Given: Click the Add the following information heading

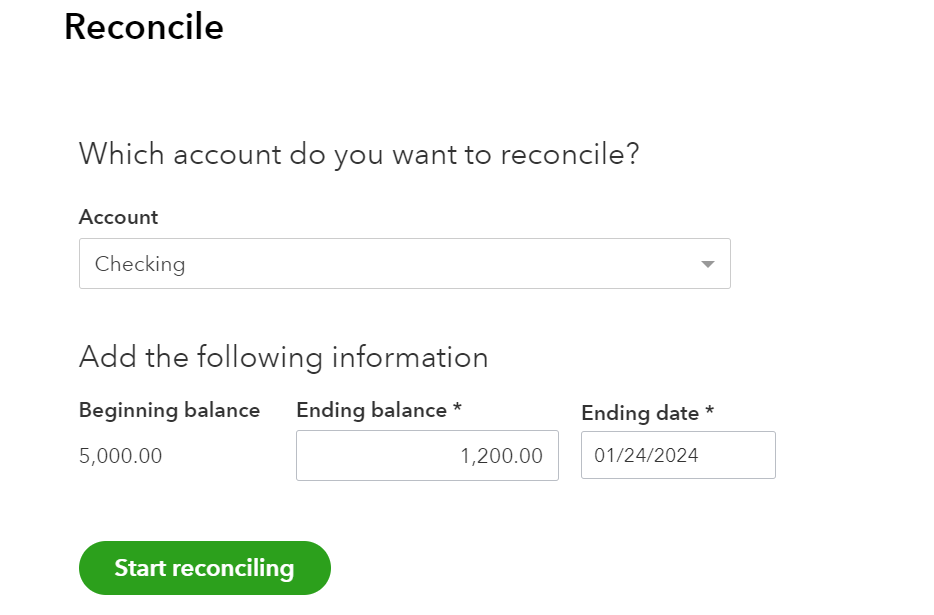Looking at the screenshot, I should [283, 357].
